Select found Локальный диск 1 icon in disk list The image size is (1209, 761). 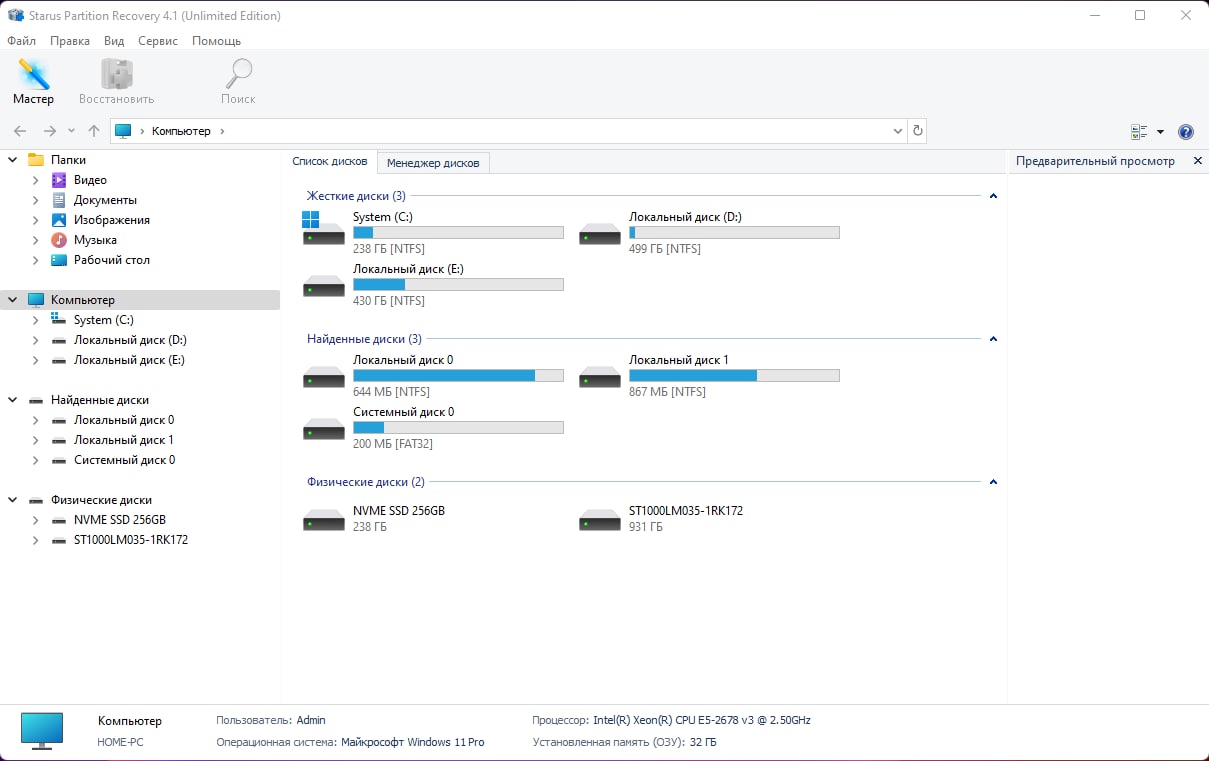pyautogui.click(x=600, y=377)
